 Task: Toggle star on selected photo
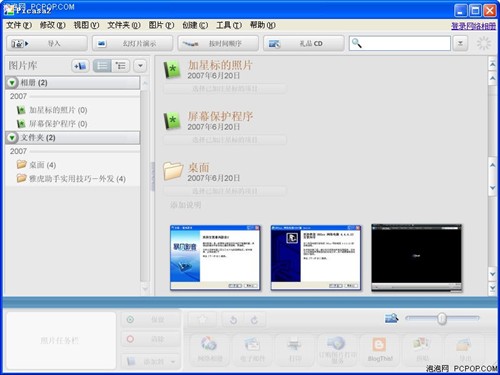(202, 320)
